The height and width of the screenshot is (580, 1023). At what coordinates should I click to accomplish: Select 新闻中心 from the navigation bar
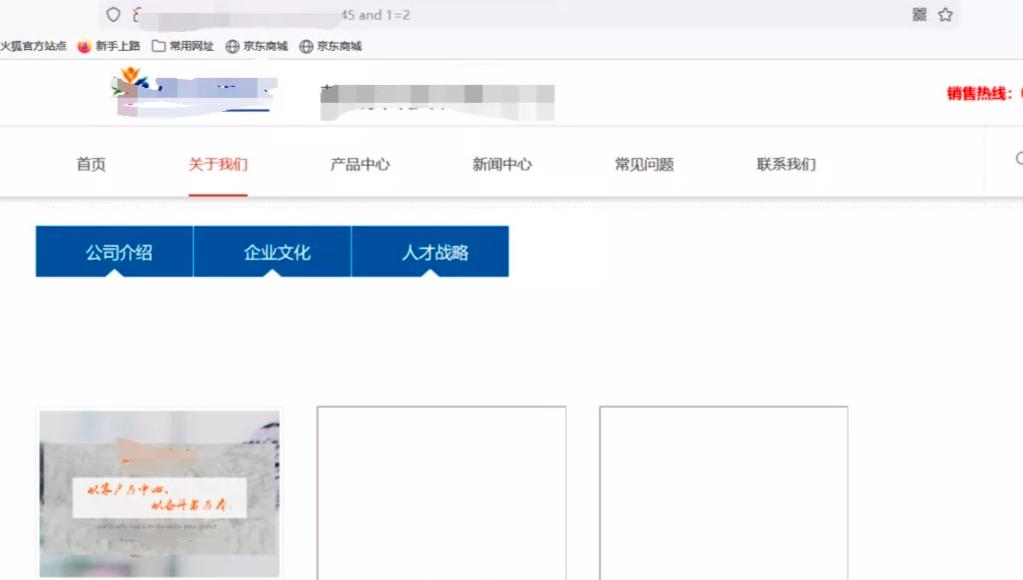[501, 164]
